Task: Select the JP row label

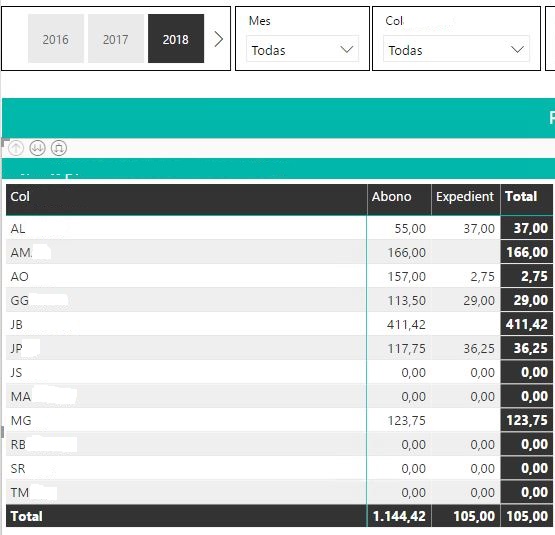Action: 16,348
